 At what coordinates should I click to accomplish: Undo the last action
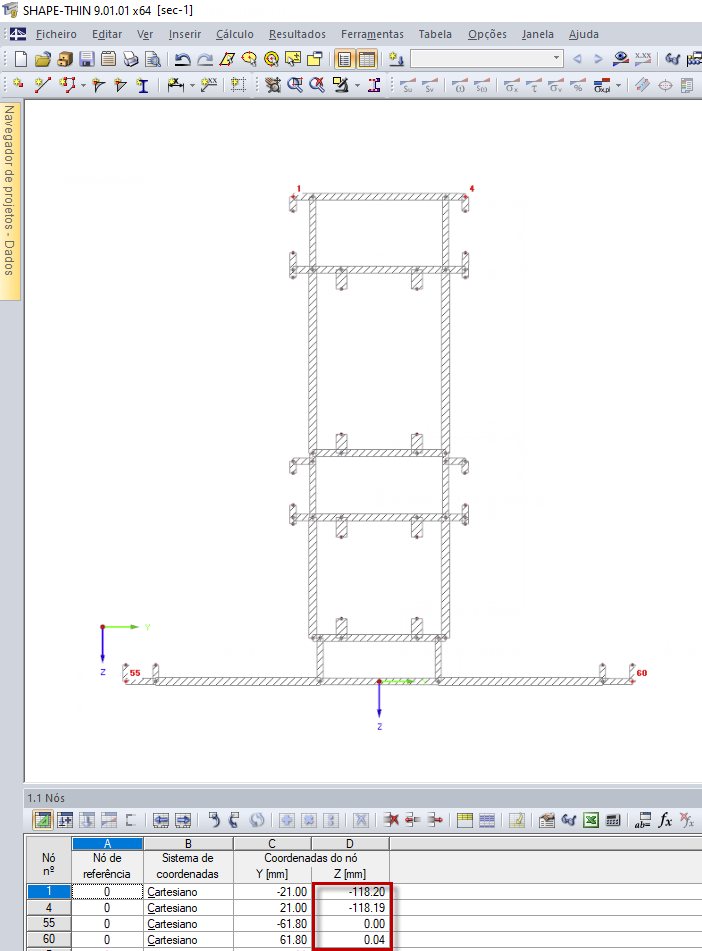point(183,59)
